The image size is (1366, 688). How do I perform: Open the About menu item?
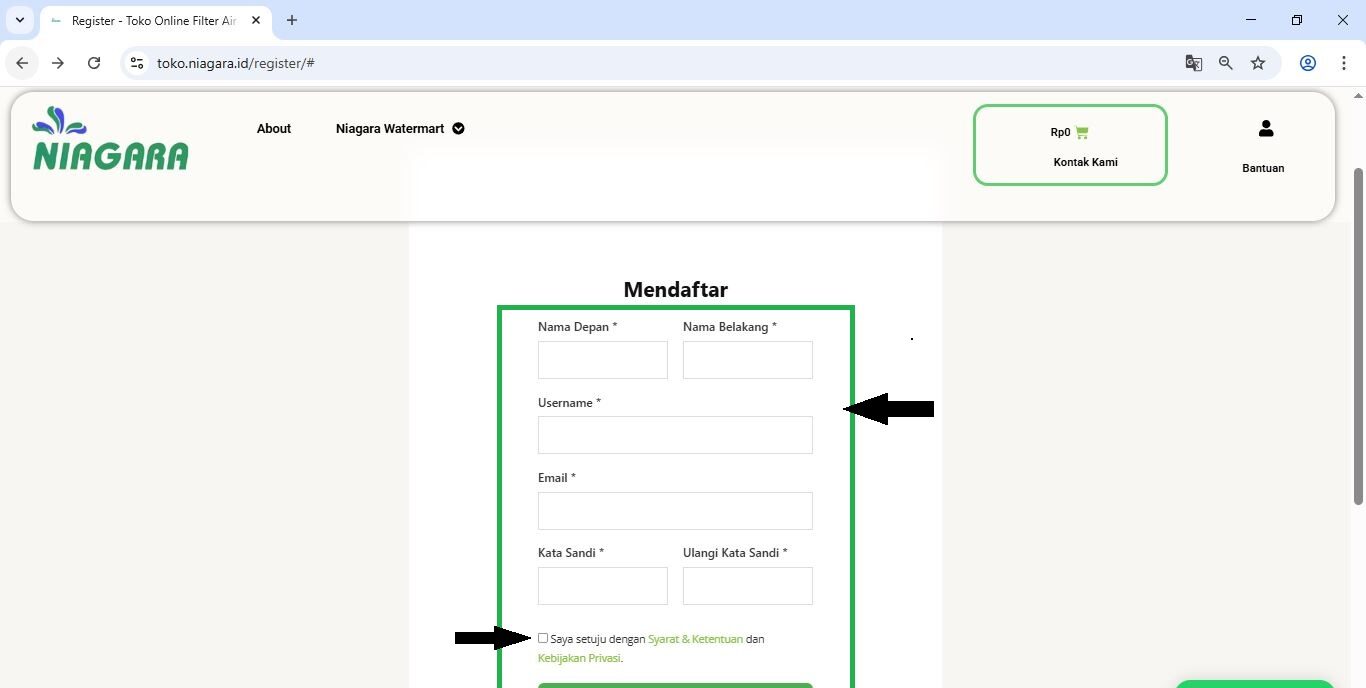(x=273, y=128)
